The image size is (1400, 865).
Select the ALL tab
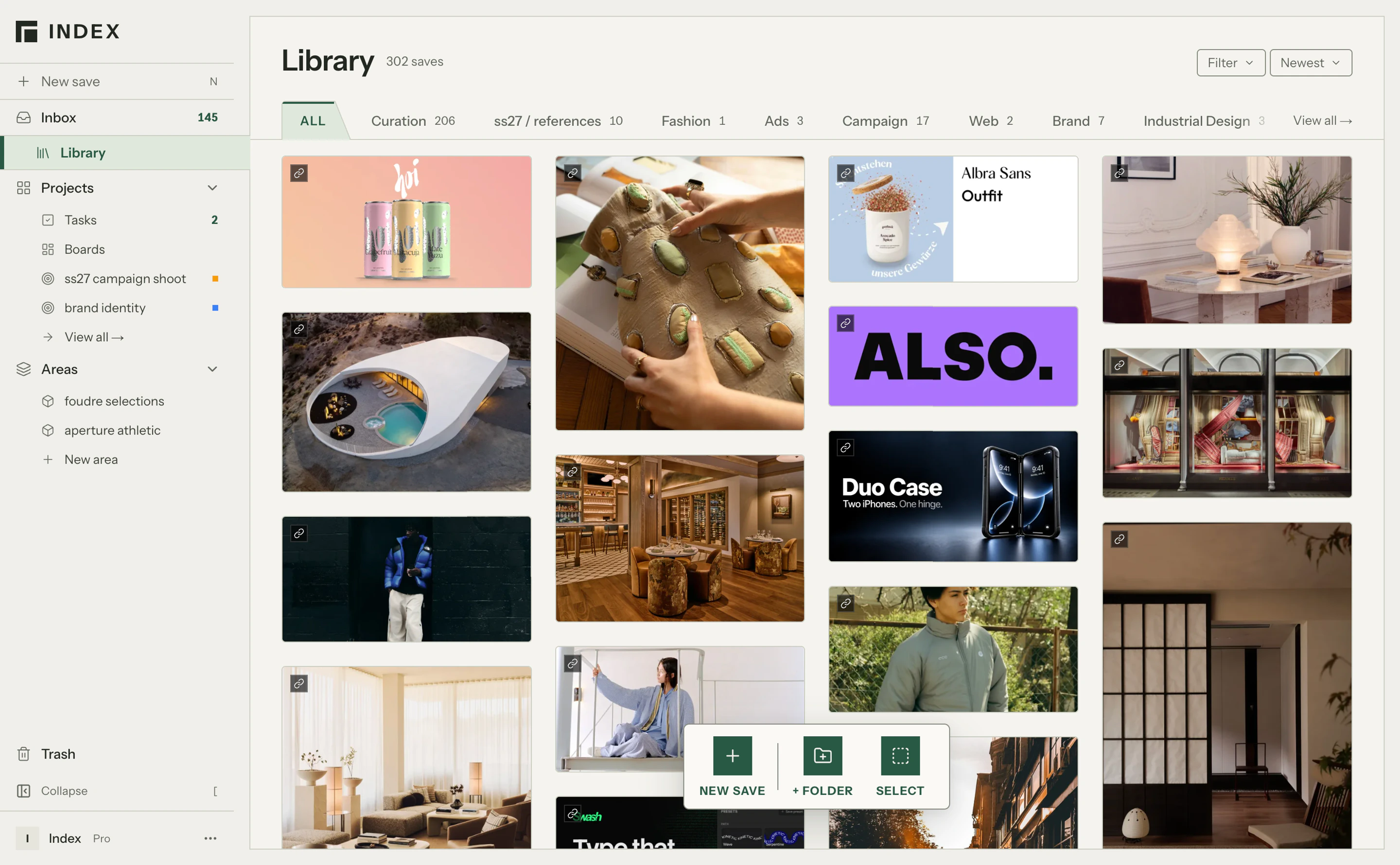pos(313,121)
